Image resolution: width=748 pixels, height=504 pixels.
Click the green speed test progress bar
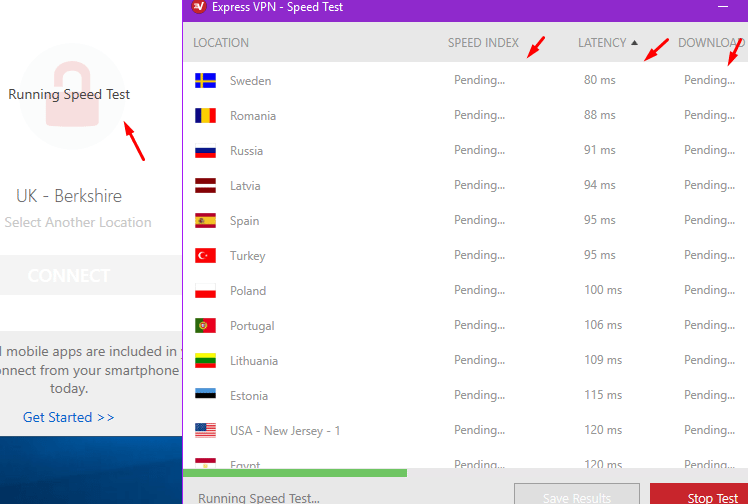tap(295, 473)
